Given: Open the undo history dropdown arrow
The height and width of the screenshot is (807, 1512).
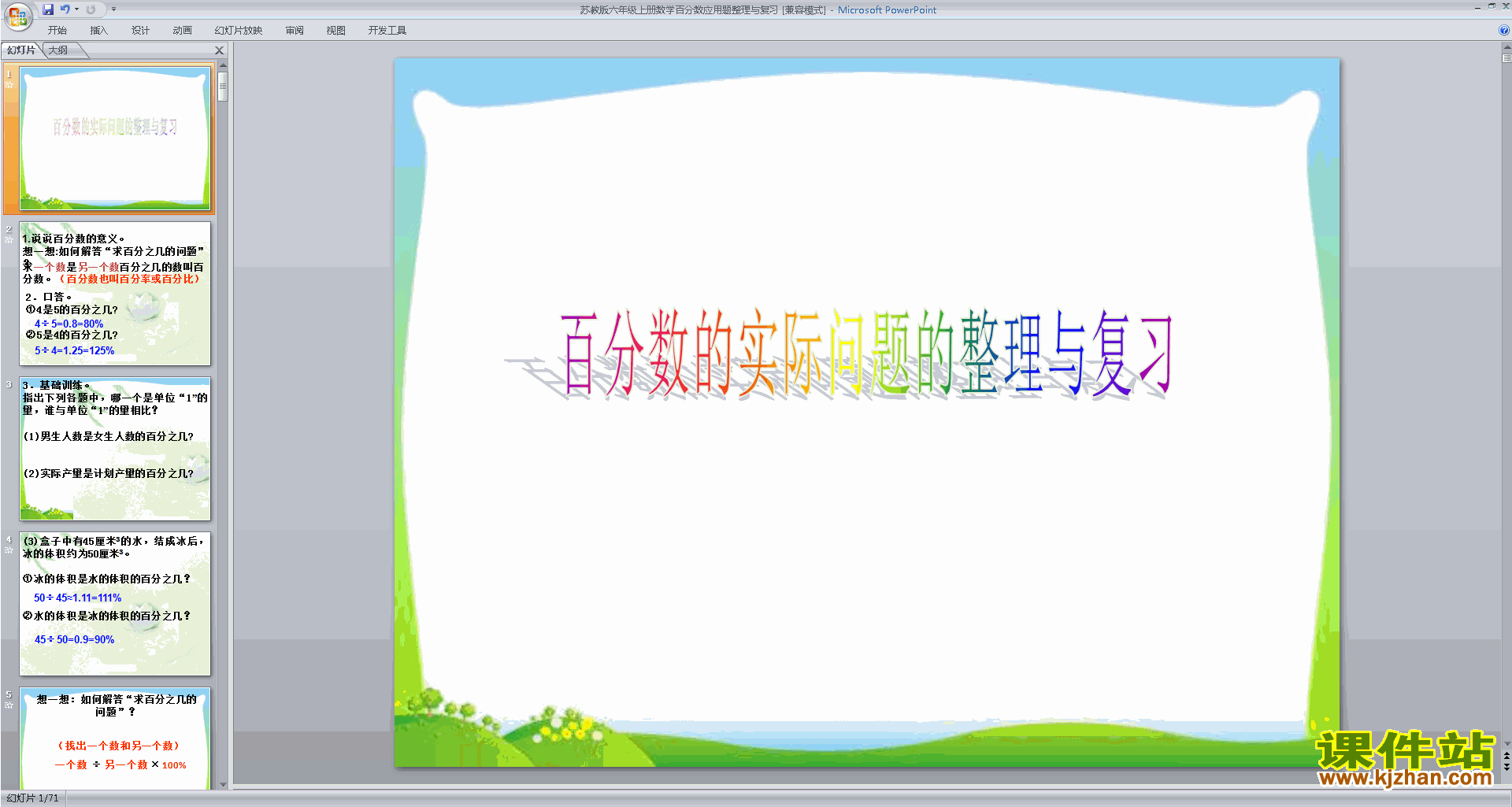Looking at the screenshot, I should 76,9.
